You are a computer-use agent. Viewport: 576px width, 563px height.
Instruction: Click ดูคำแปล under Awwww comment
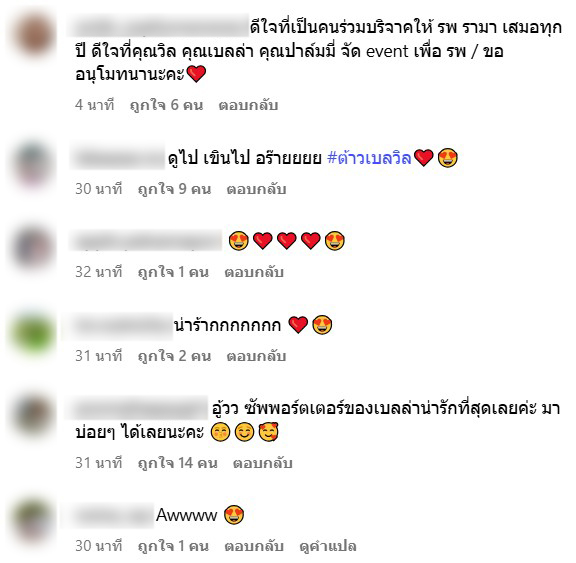coord(328,546)
